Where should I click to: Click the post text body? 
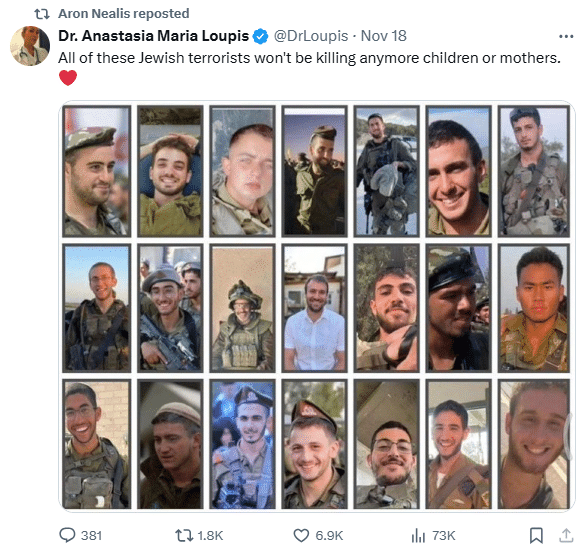click(309, 58)
